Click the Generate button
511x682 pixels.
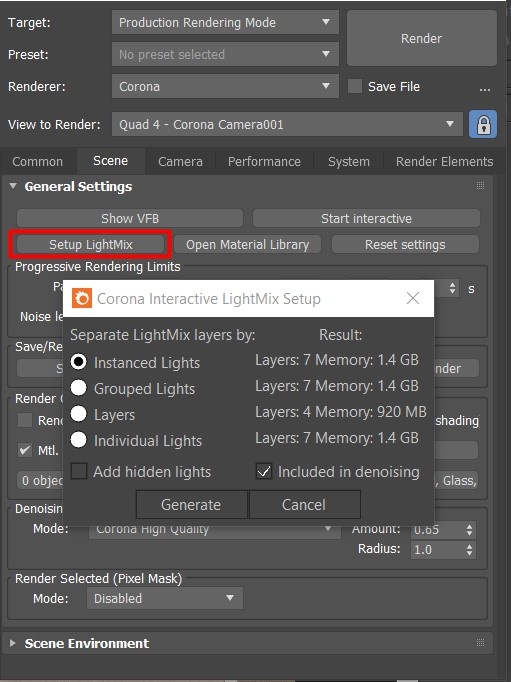(191, 505)
